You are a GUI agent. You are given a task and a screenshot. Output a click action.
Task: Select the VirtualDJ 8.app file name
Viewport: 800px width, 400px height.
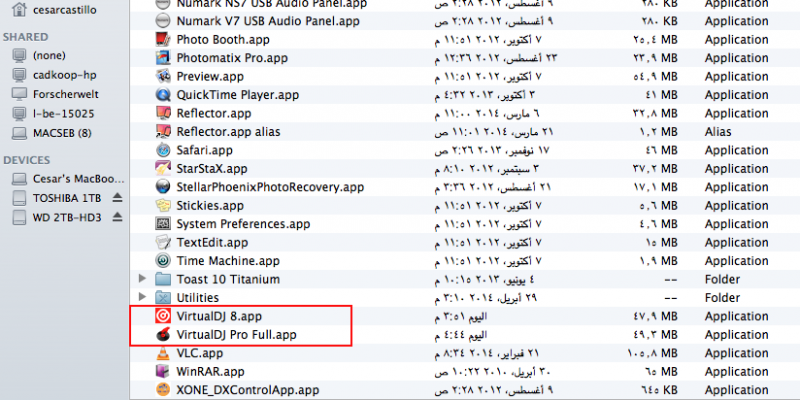[x=219, y=316]
